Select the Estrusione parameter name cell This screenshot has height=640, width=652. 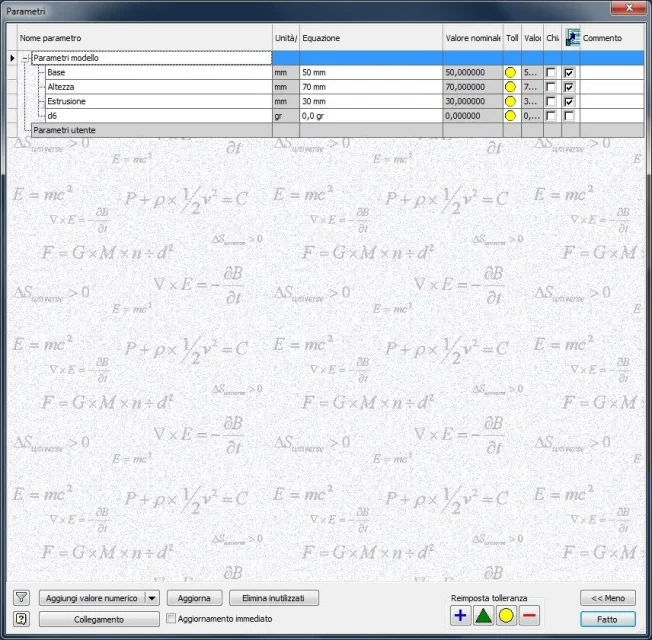pyautogui.click(x=159, y=101)
